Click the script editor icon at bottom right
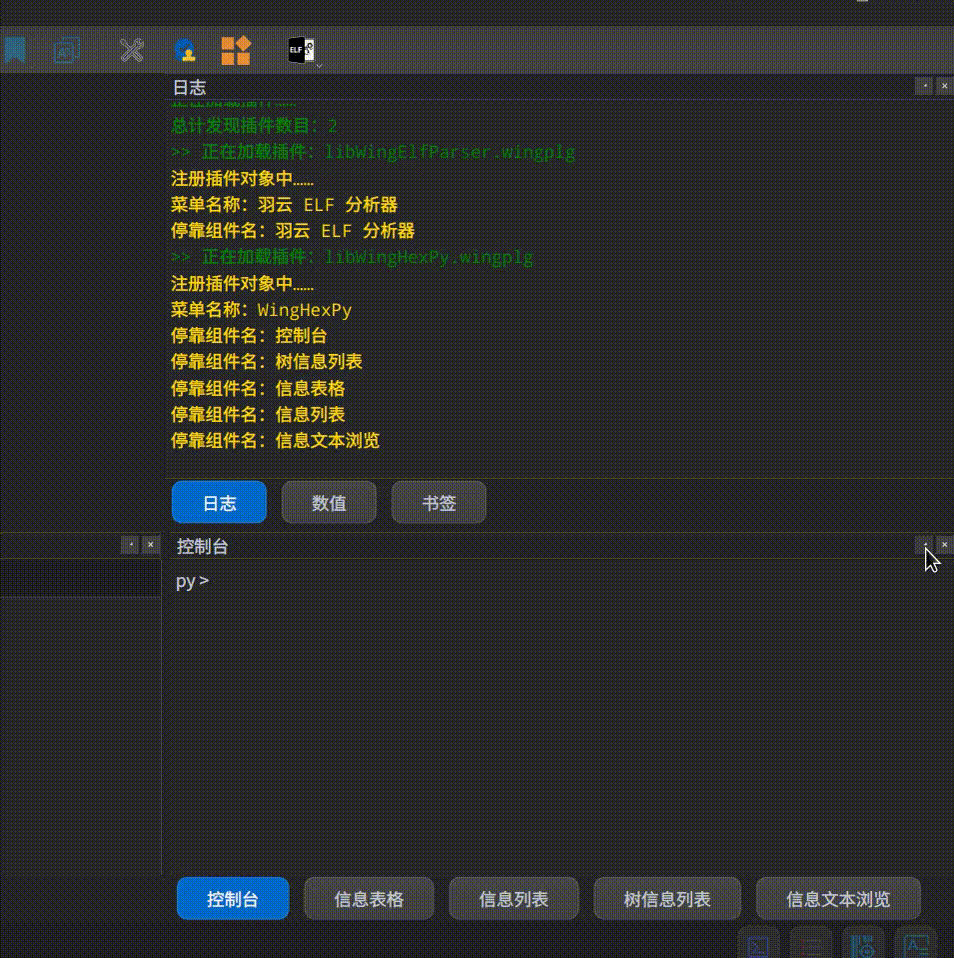954x958 pixels. click(x=758, y=945)
